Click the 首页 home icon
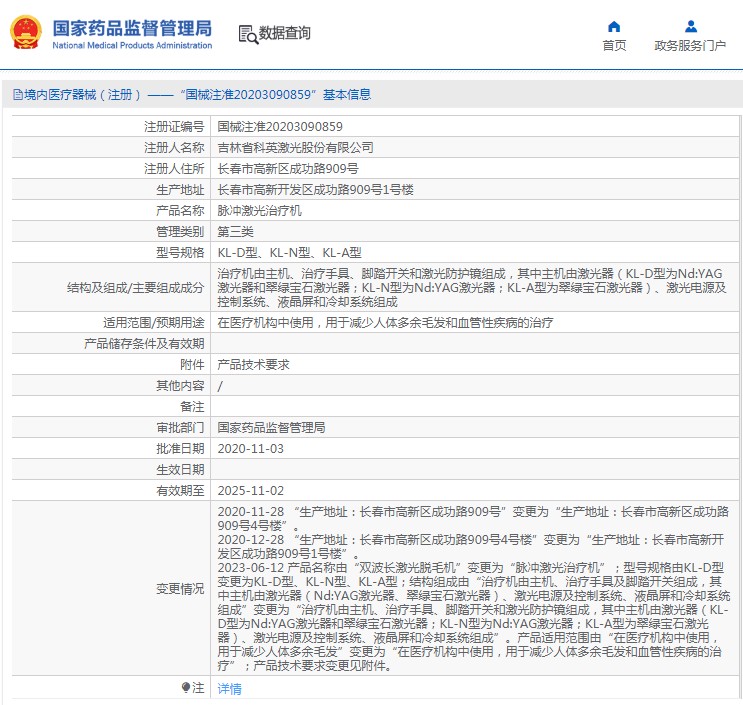Screen dimensions: 743x705 point(614,26)
